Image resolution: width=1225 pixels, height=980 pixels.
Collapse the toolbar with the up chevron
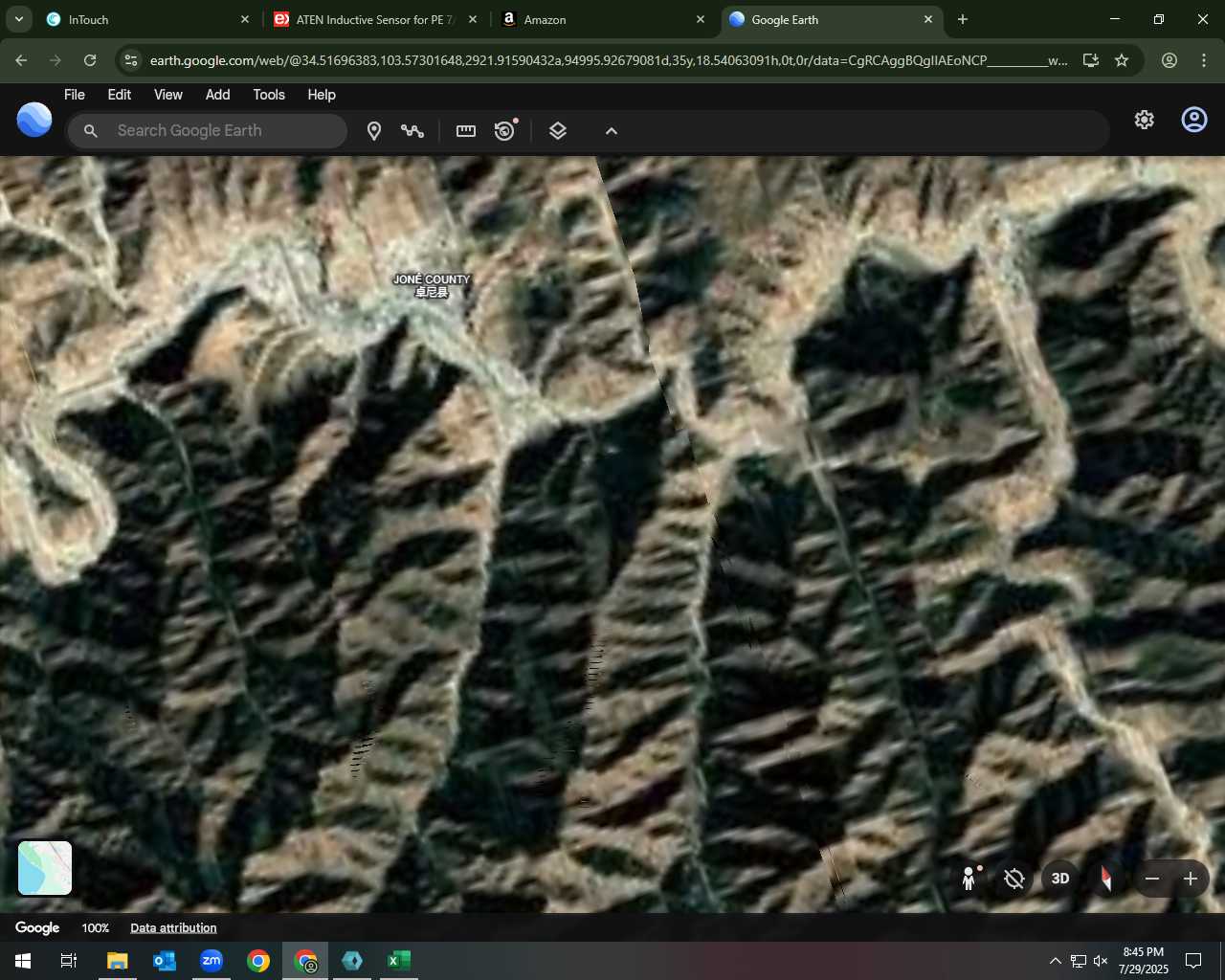612,131
